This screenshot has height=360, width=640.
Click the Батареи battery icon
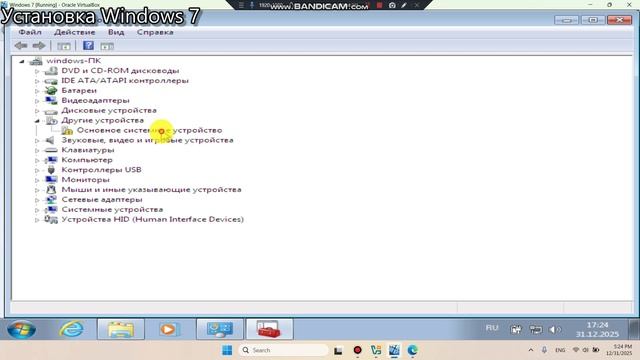pyautogui.click(x=51, y=91)
